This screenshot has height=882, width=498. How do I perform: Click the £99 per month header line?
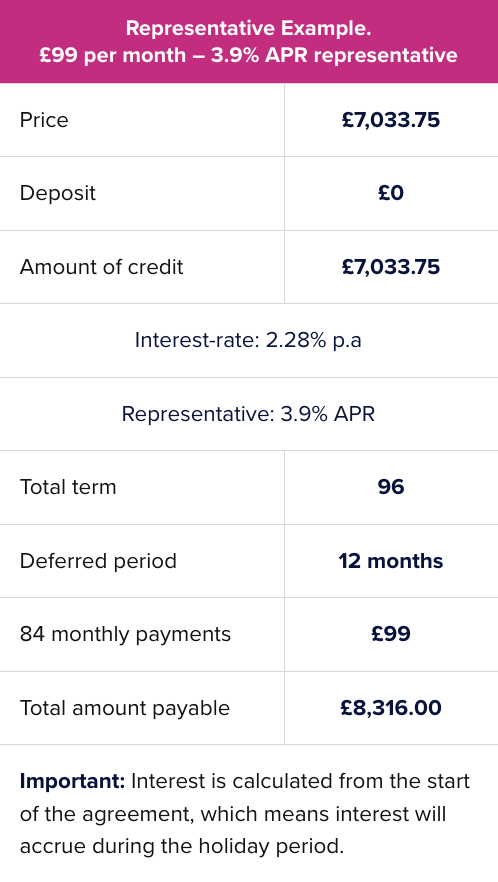(248, 56)
